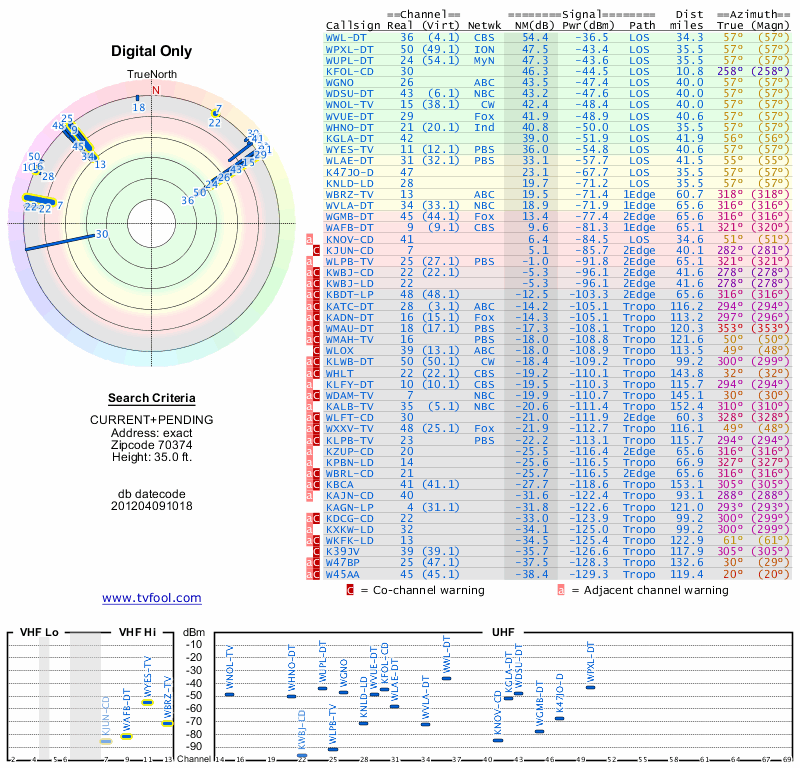The height and width of the screenshot is (768, 800).
Task: Click the virtual channel (4.1) cell
Action: click(444, 38)
